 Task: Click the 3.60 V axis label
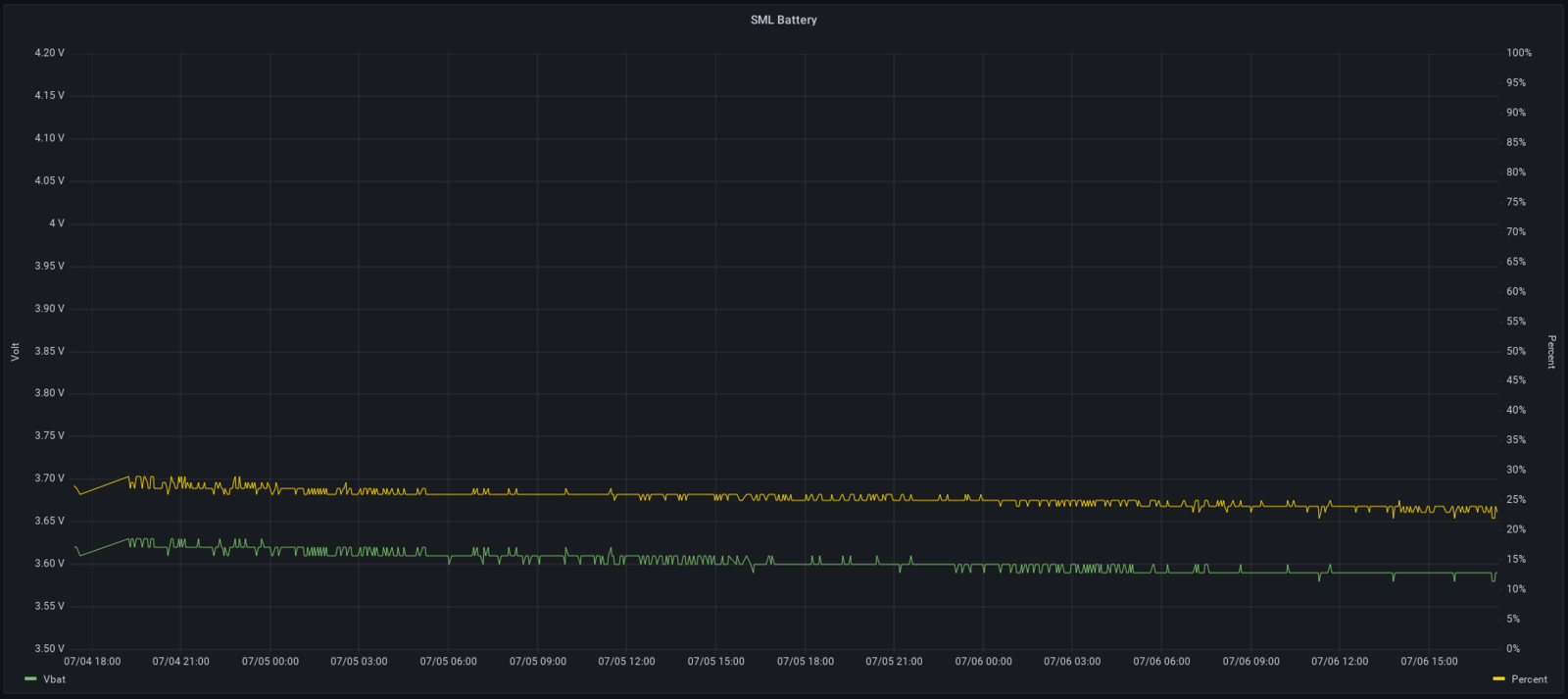tap(49, 564)
